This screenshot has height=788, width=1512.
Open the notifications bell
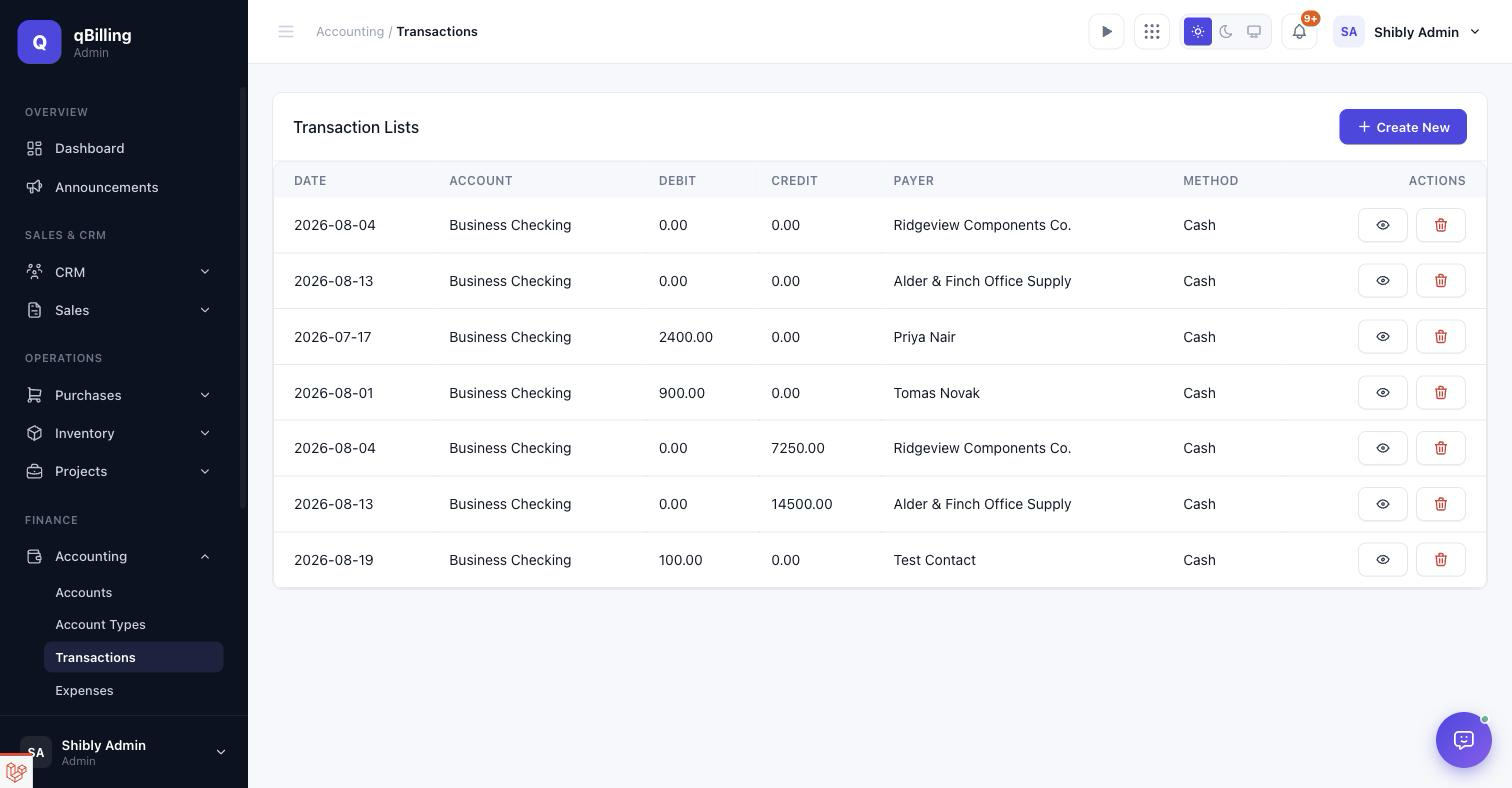1299,32
